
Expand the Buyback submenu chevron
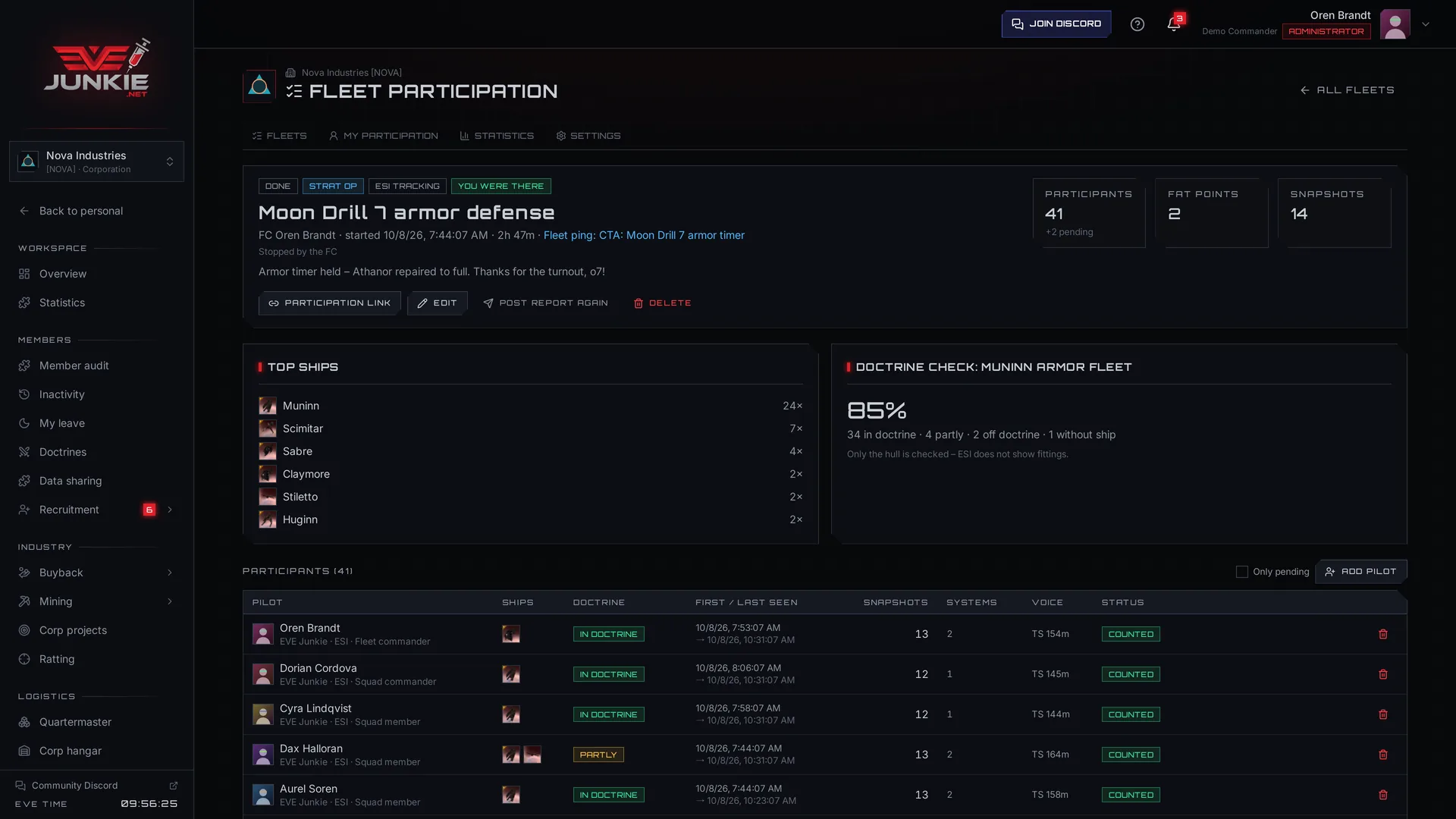click(170, 573)
